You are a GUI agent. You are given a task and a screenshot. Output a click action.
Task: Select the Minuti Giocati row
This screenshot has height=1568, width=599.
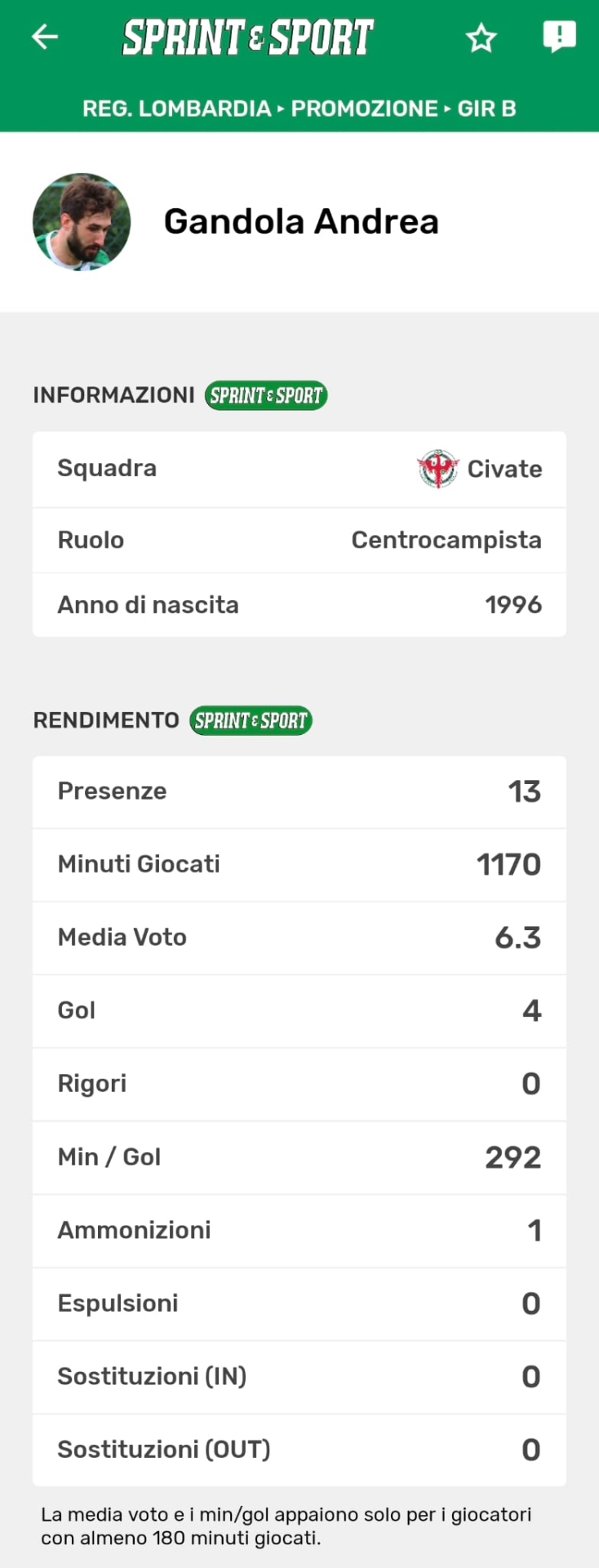click(x=299, y=864)
